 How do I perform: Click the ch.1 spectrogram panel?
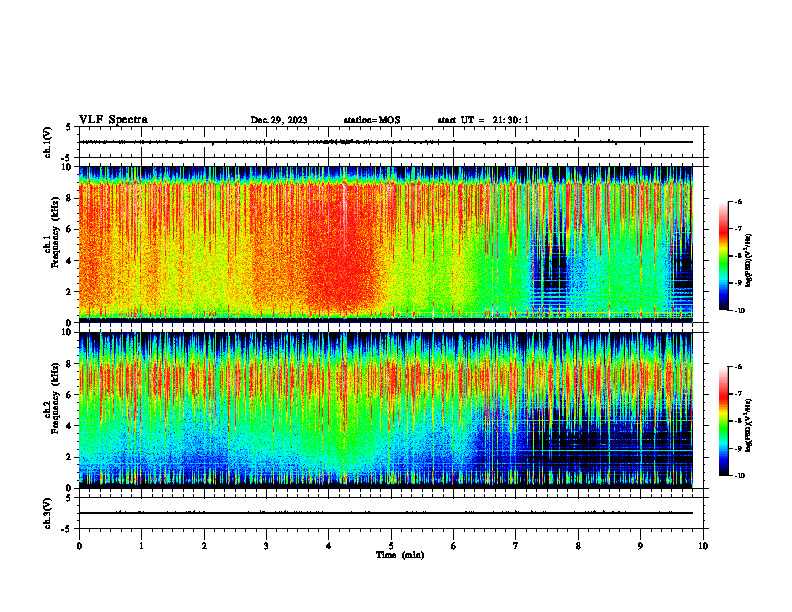[385, 244]
